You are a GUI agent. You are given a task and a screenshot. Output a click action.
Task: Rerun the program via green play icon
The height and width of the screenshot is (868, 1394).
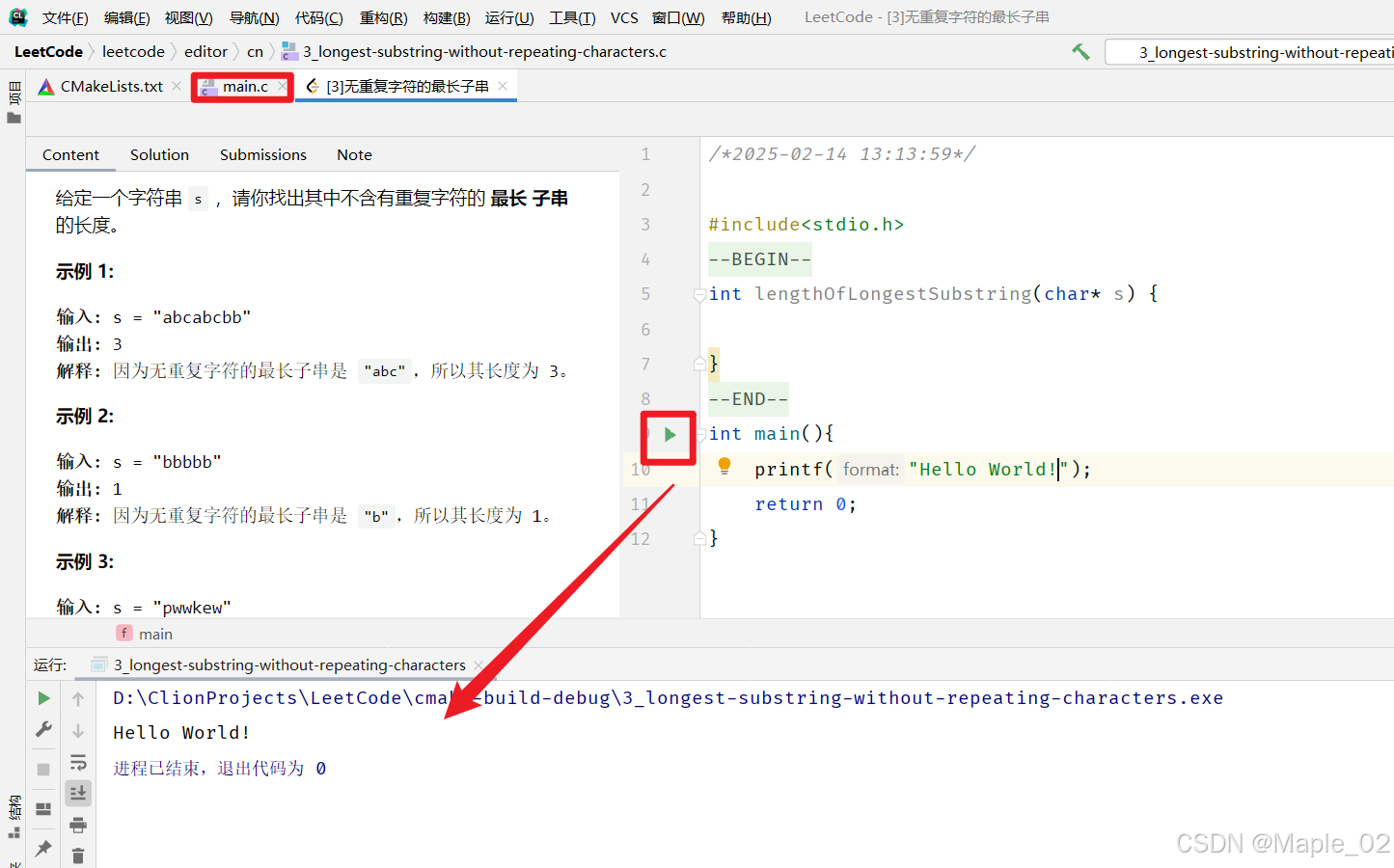[x=43, y=697]
